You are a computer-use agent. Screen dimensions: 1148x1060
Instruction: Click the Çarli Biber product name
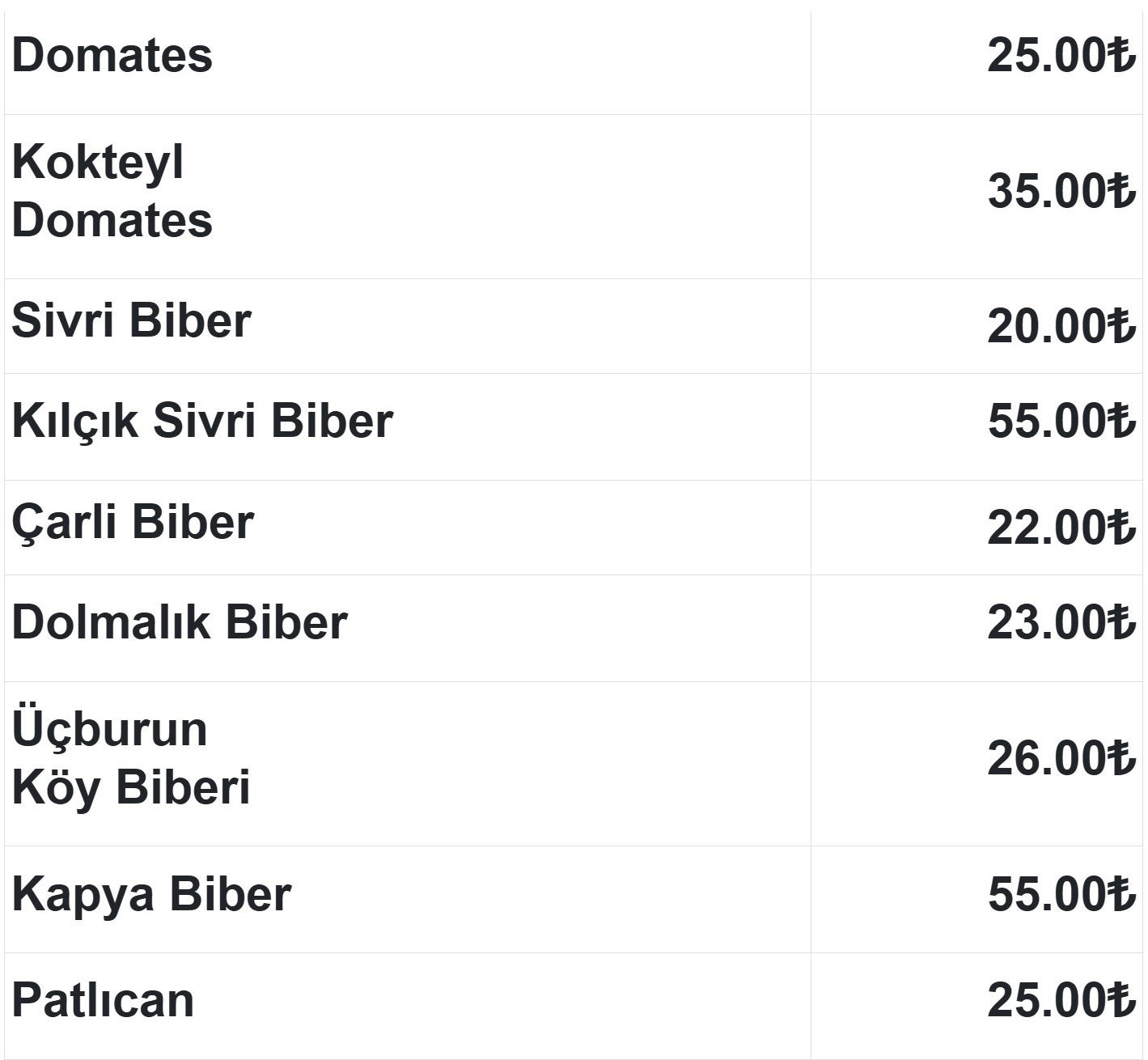[133, 523]
